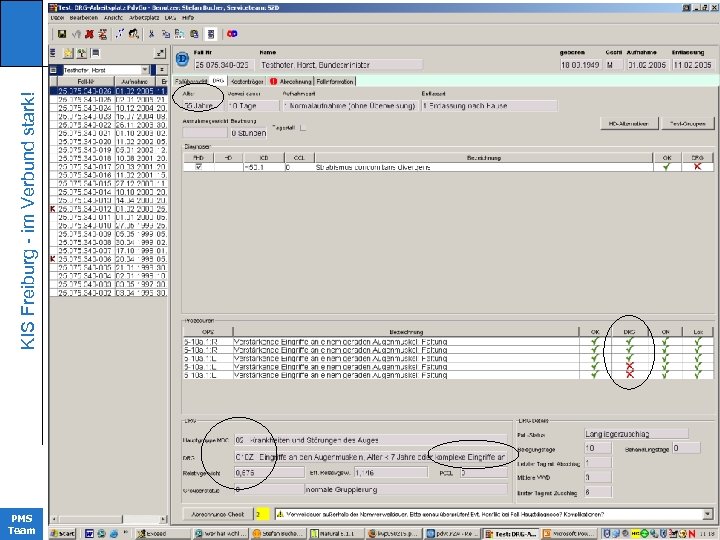Click the Start button on the taskbar

tap(63, 534)
